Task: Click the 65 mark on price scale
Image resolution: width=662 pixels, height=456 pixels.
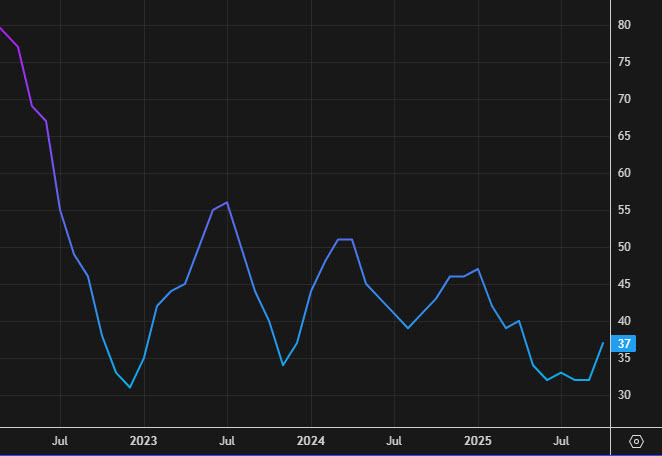Action: 624,136
